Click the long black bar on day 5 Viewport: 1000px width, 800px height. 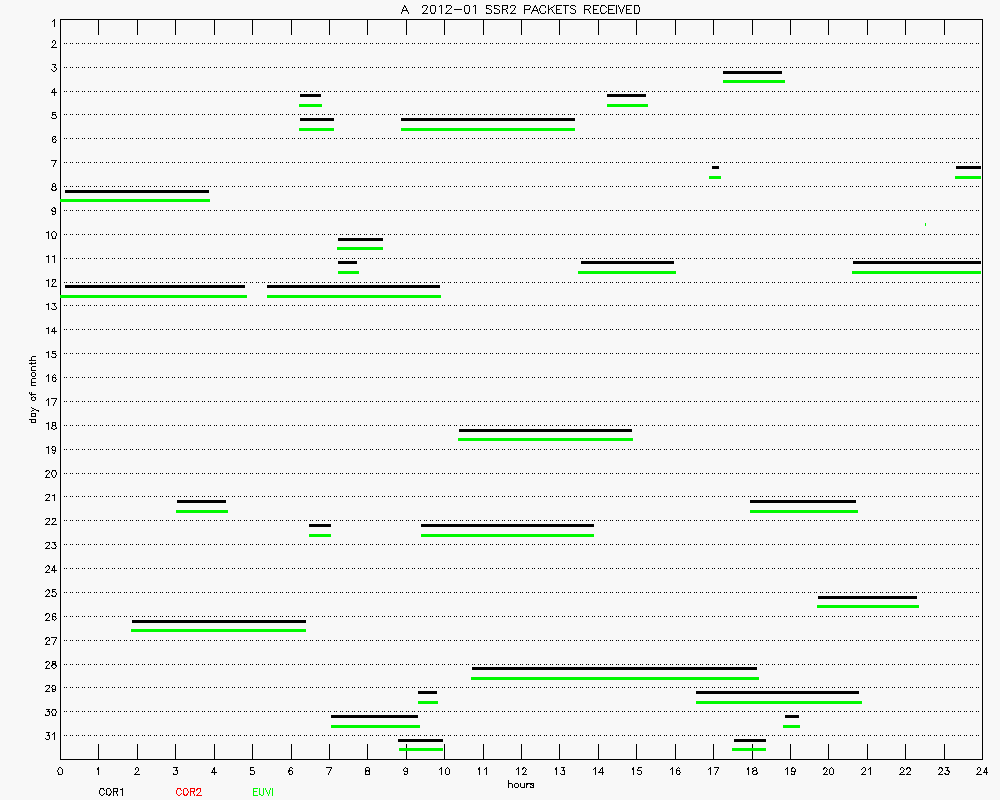click(488, 119)
